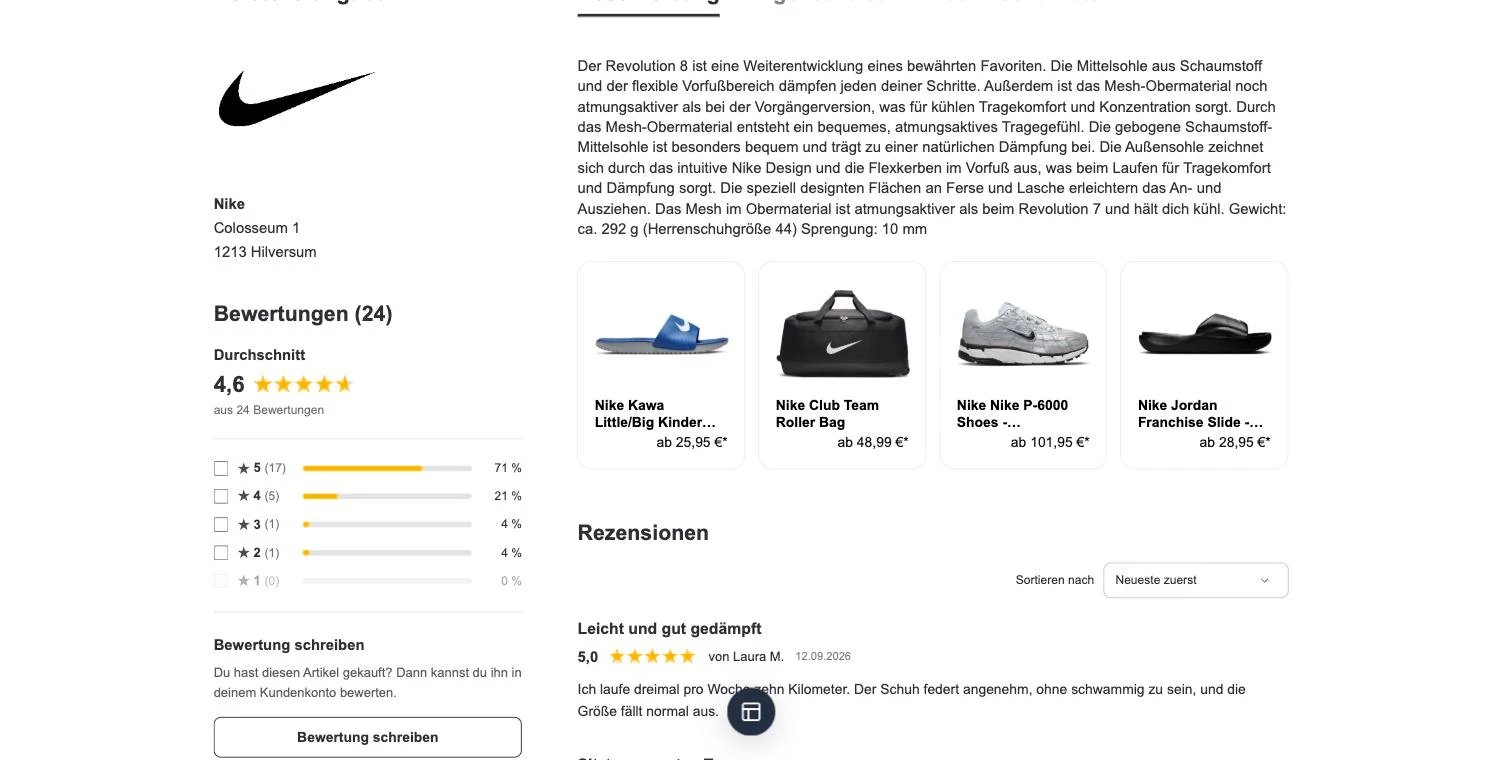Check the 4 stars filter box

tap(221, 496)
